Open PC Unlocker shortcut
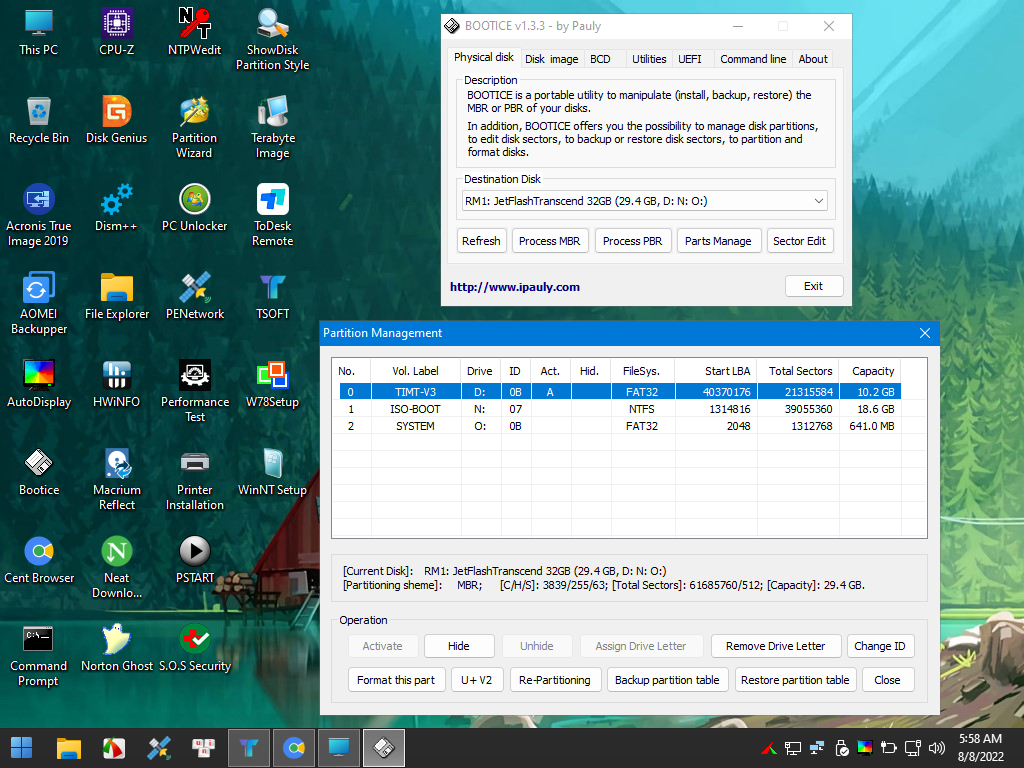The height and width of the screenshot is (768, 1024). coord(195,208)
